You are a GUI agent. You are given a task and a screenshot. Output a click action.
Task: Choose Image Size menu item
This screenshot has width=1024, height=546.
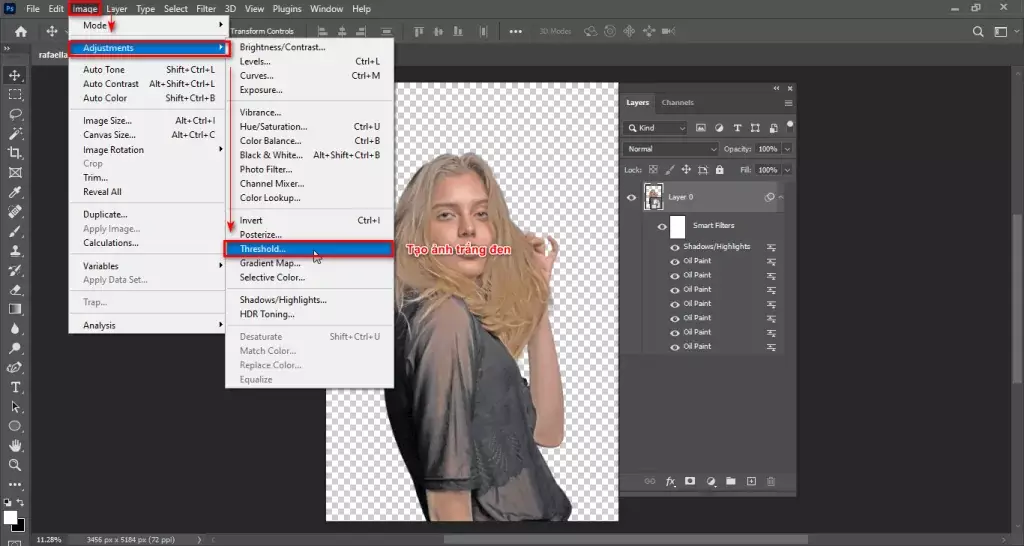(148, 121)
